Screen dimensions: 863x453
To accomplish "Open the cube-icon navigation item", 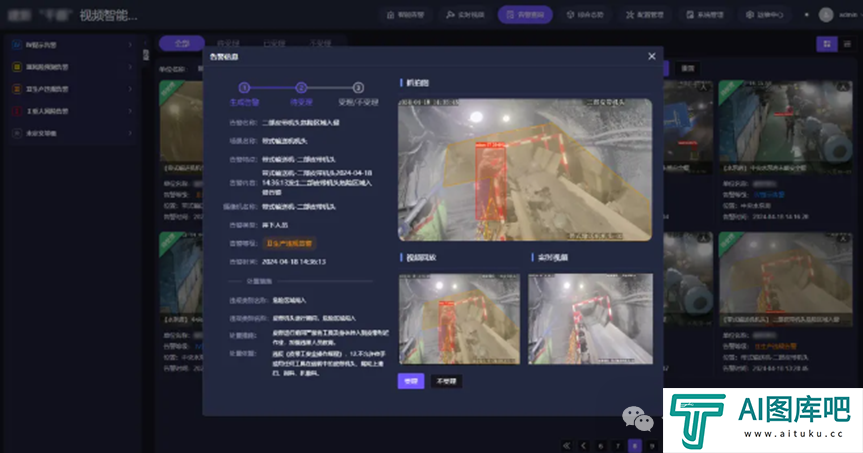I will (x=585, y=15).
